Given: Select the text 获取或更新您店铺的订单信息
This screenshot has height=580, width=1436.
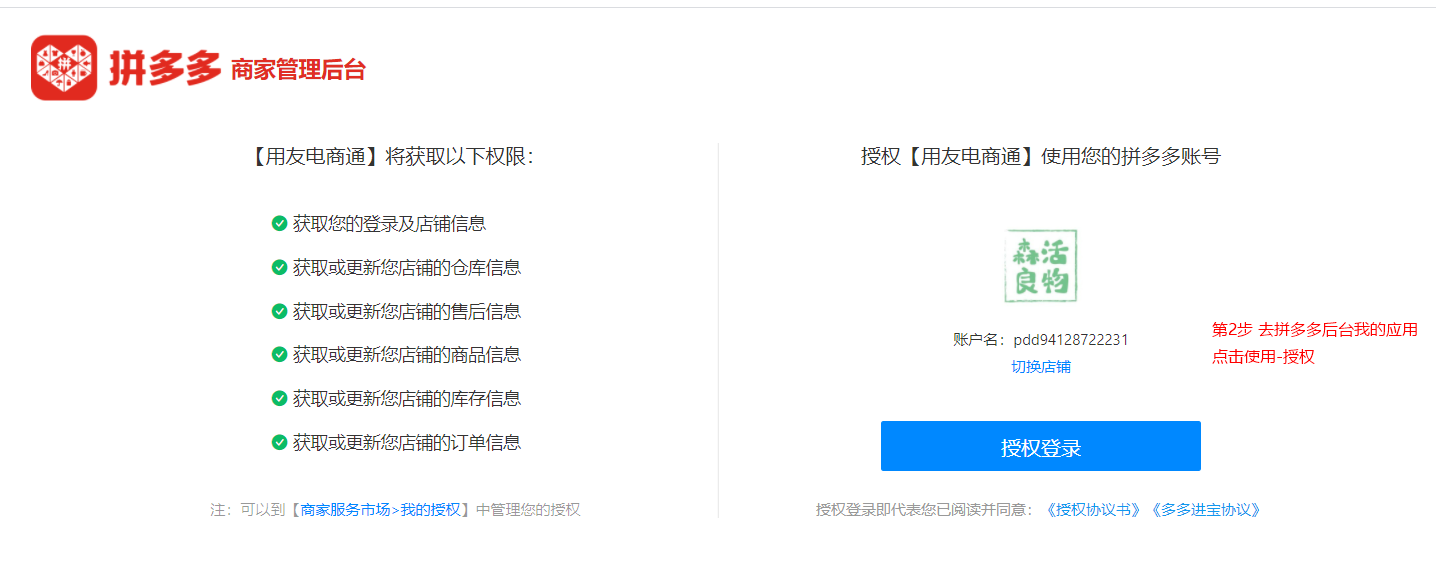Looking at the screenshot, I should click(407, 442).
